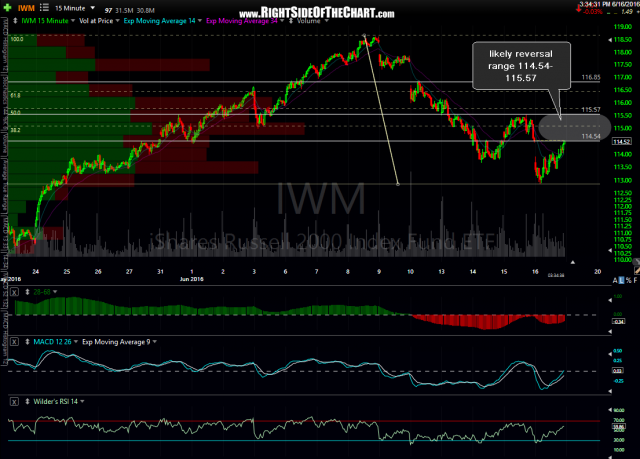The image size is (640, 459).
Task: Open the Volume indicator dropdown
Action: (x=326, y=21)
